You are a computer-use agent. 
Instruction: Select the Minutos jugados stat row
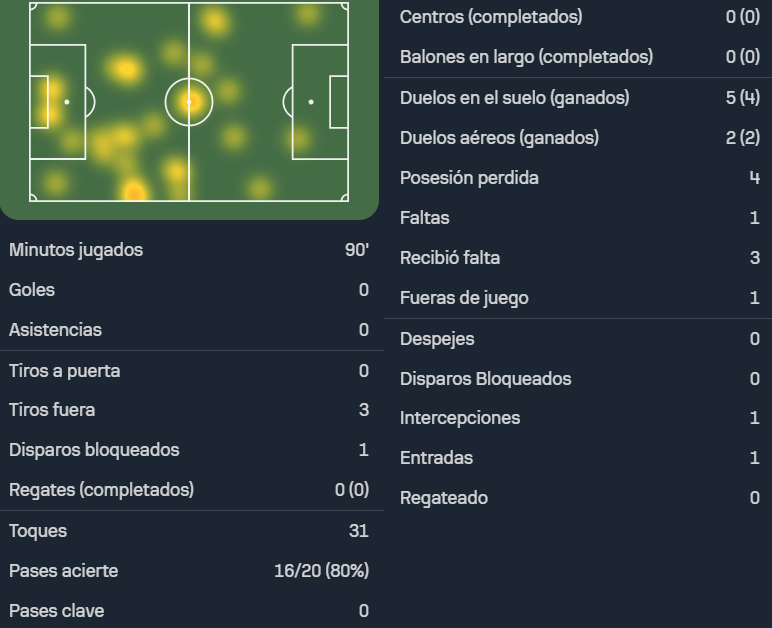tap(189, 250)
